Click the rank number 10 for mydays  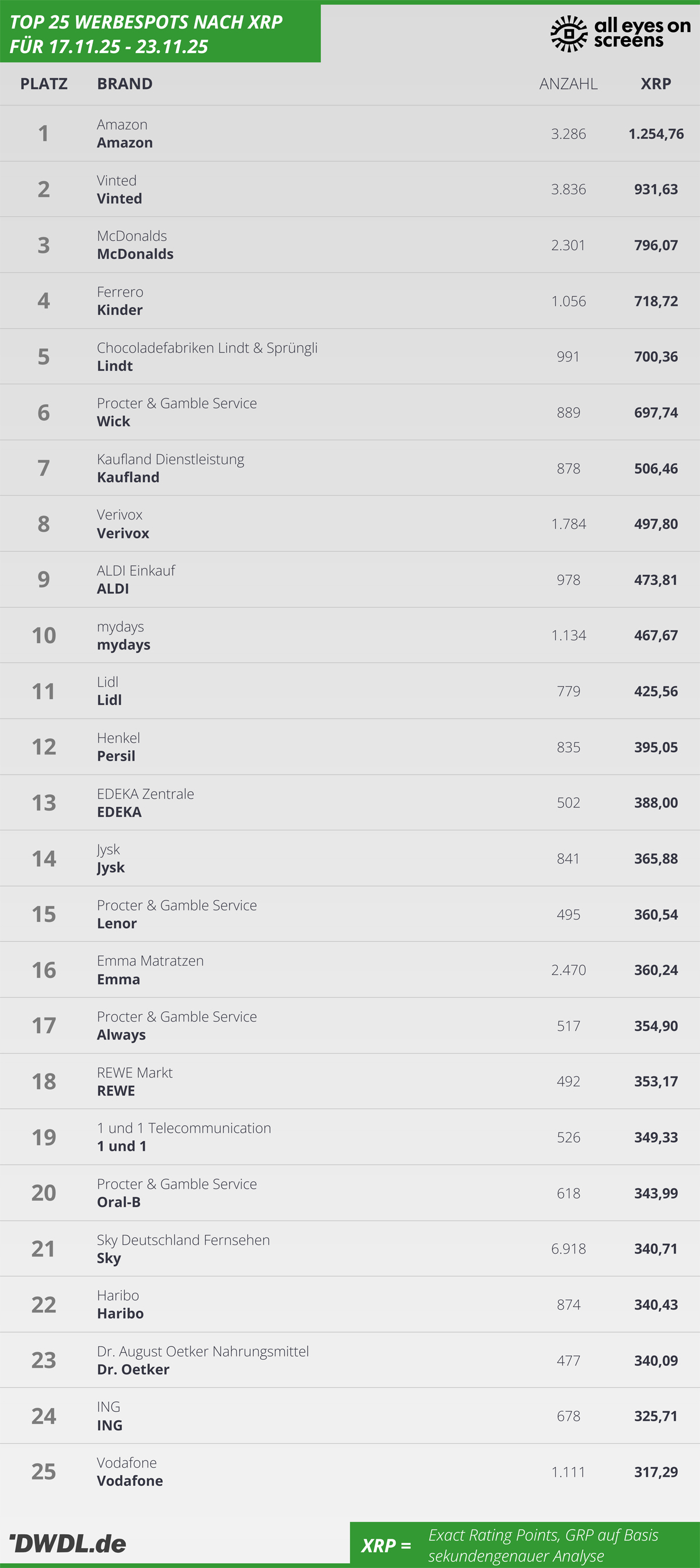pos(44,636)
